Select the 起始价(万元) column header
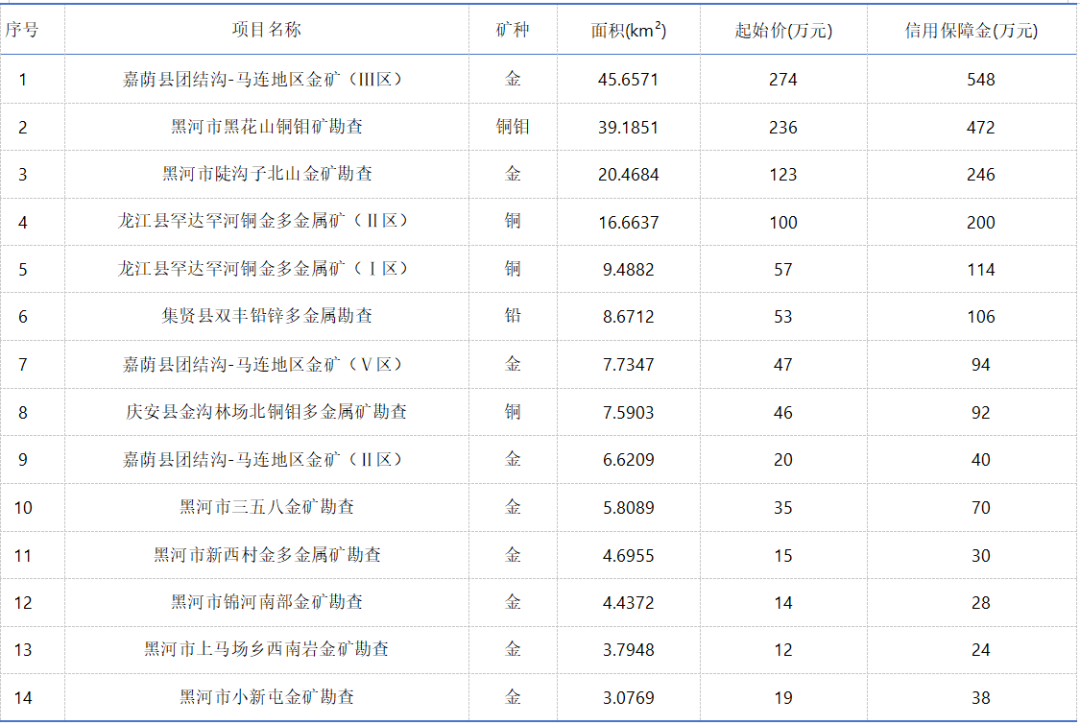 click(x=783, y=30)
